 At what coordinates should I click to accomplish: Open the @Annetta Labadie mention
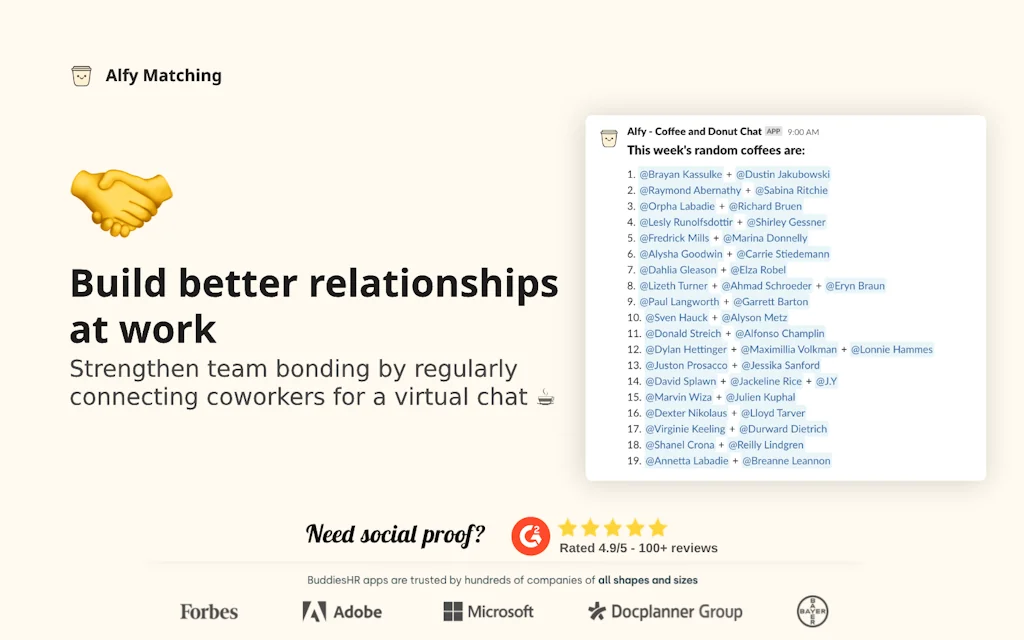[x=686, y=460]
